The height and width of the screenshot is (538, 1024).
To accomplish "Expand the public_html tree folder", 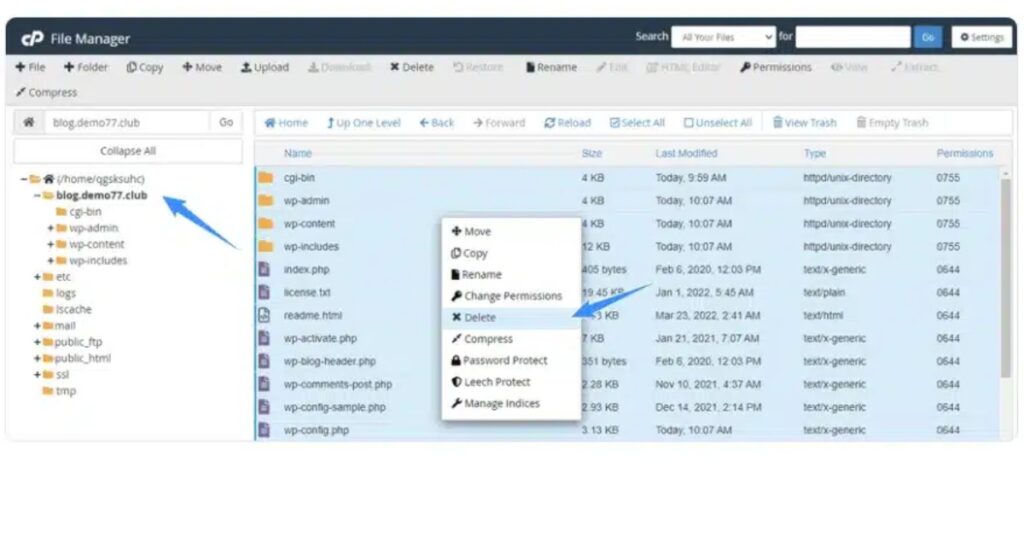I will [x=37, y=358].
